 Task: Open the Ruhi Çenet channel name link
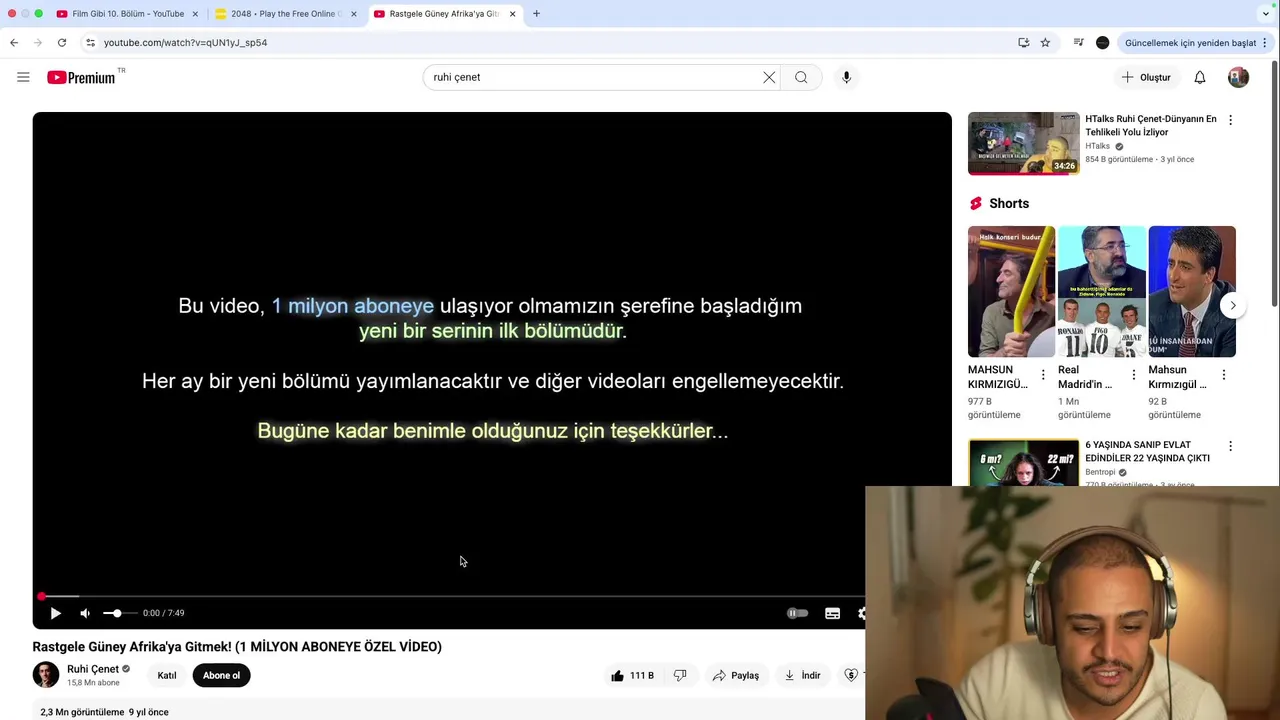[93, 669]
